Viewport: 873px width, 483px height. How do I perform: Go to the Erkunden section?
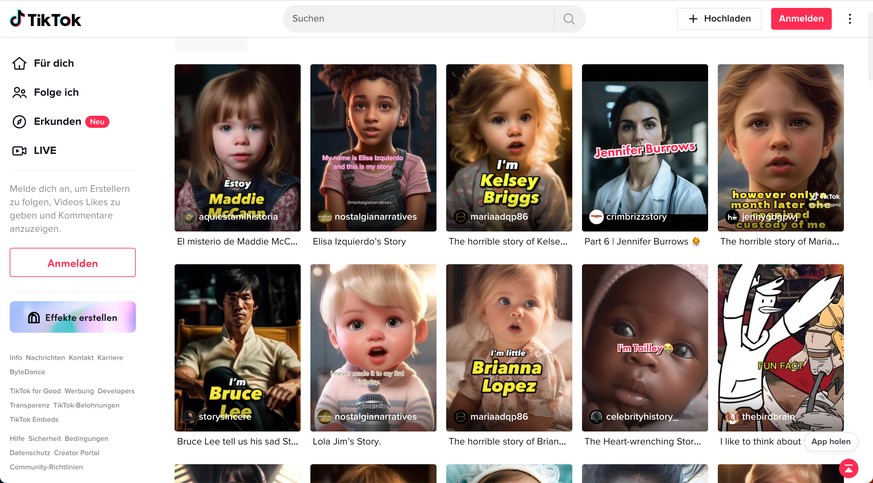pyautogui.click(x=57, y=121)
